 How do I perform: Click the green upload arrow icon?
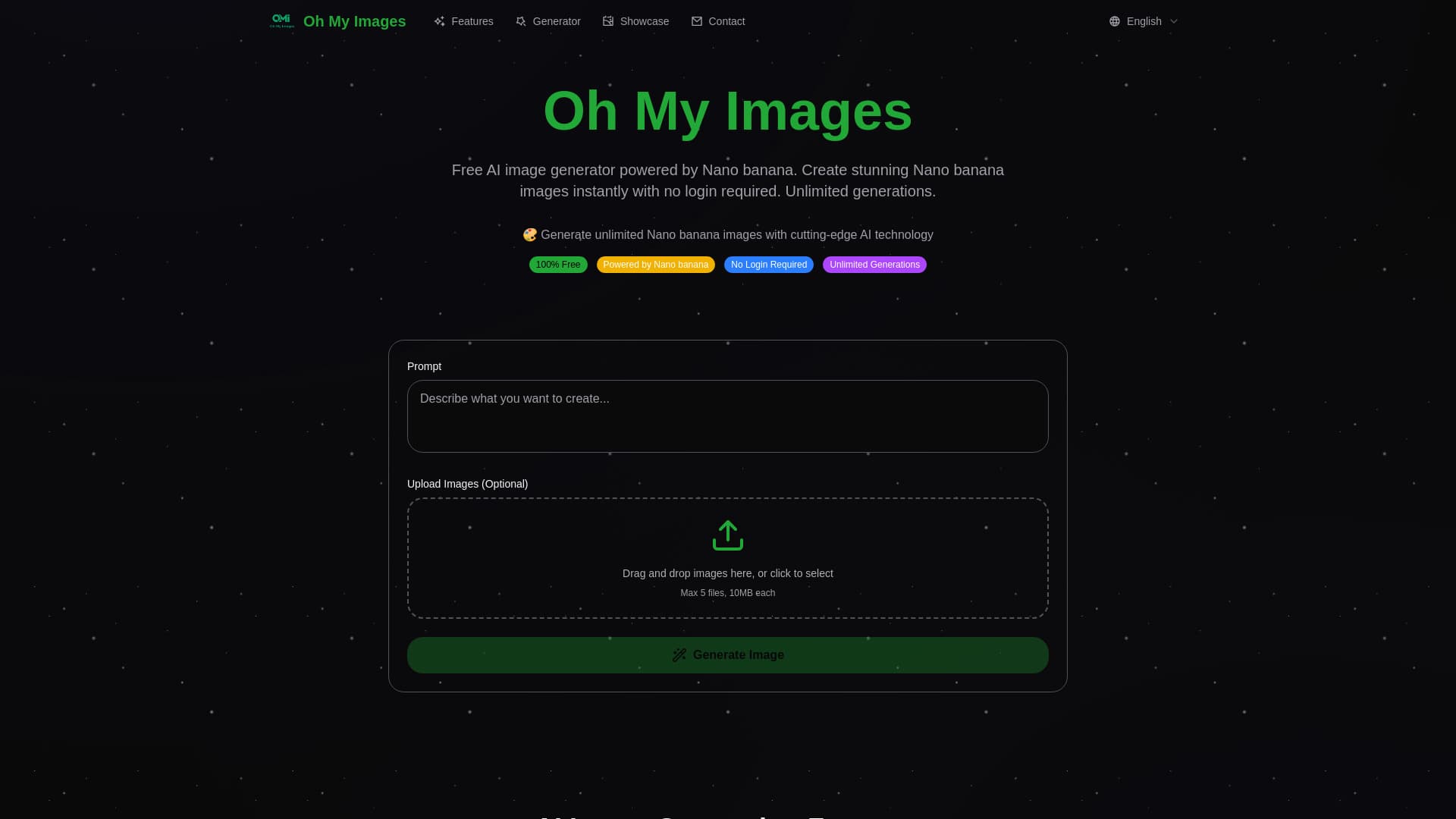click(x=727, y=535)
